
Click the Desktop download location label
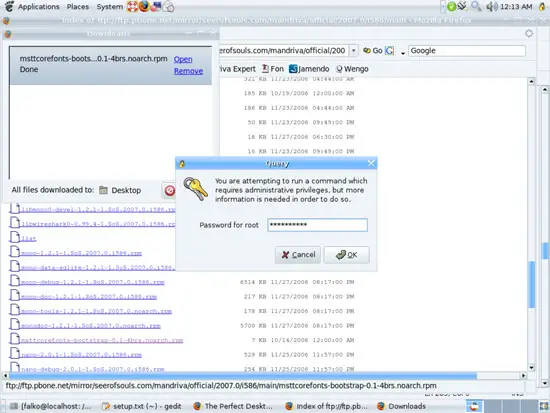coord(126,190)
